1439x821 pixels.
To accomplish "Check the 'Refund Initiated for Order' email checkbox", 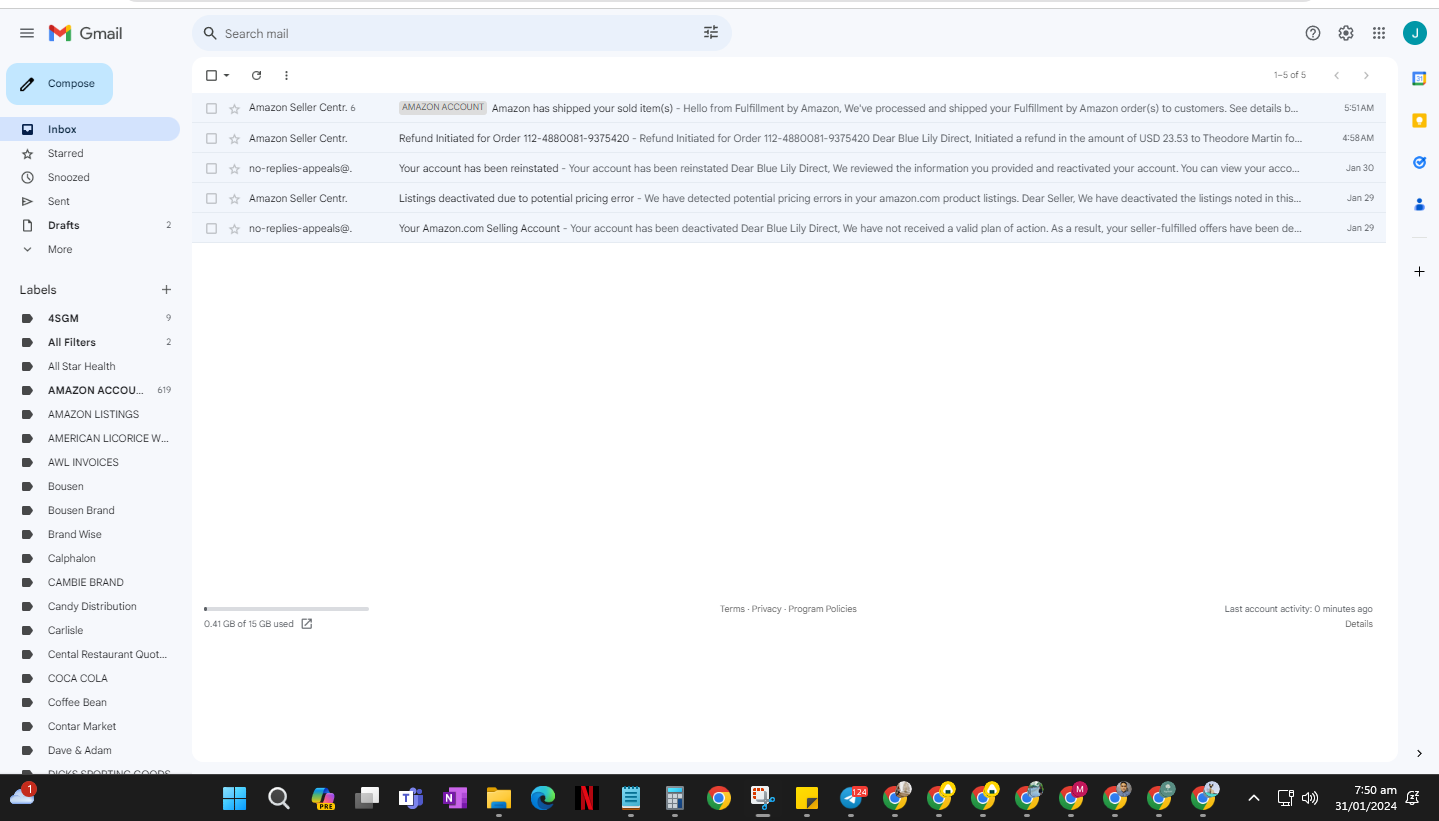I will point(211,138).
